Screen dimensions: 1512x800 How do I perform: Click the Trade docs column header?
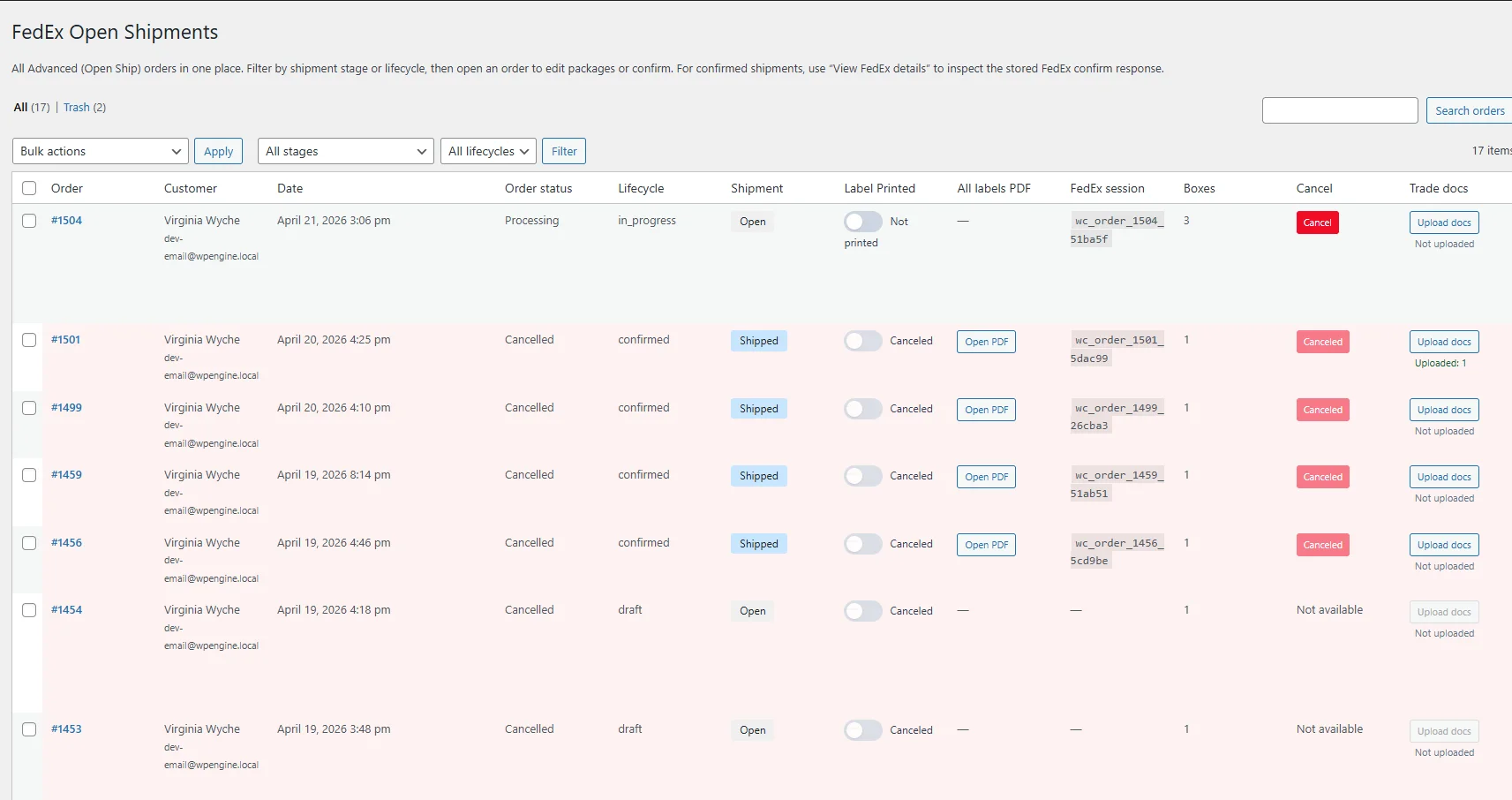coord(1439,188)
